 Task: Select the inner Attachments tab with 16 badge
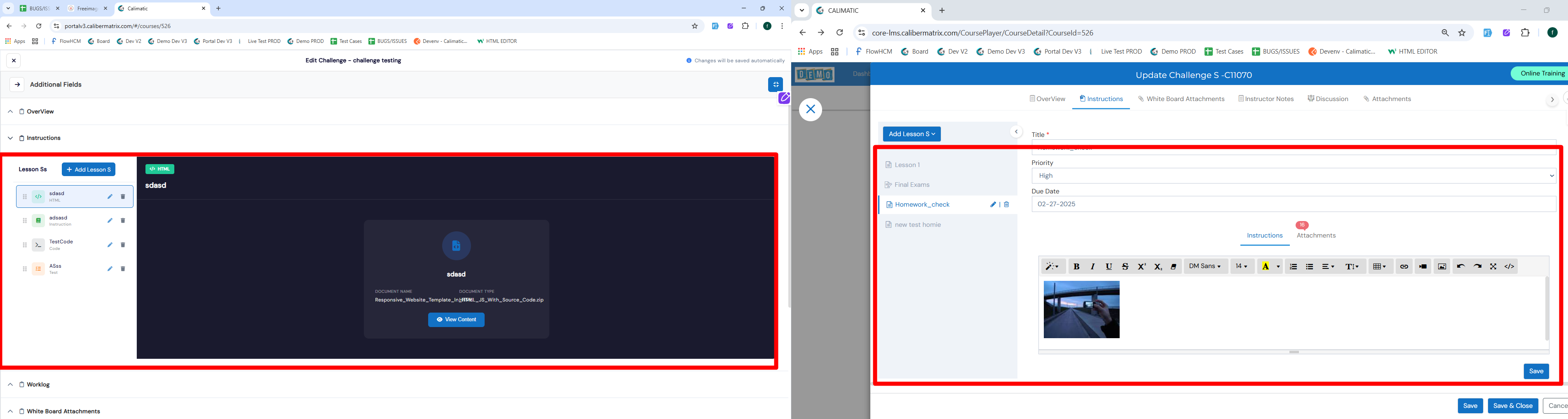point(1316,236)
